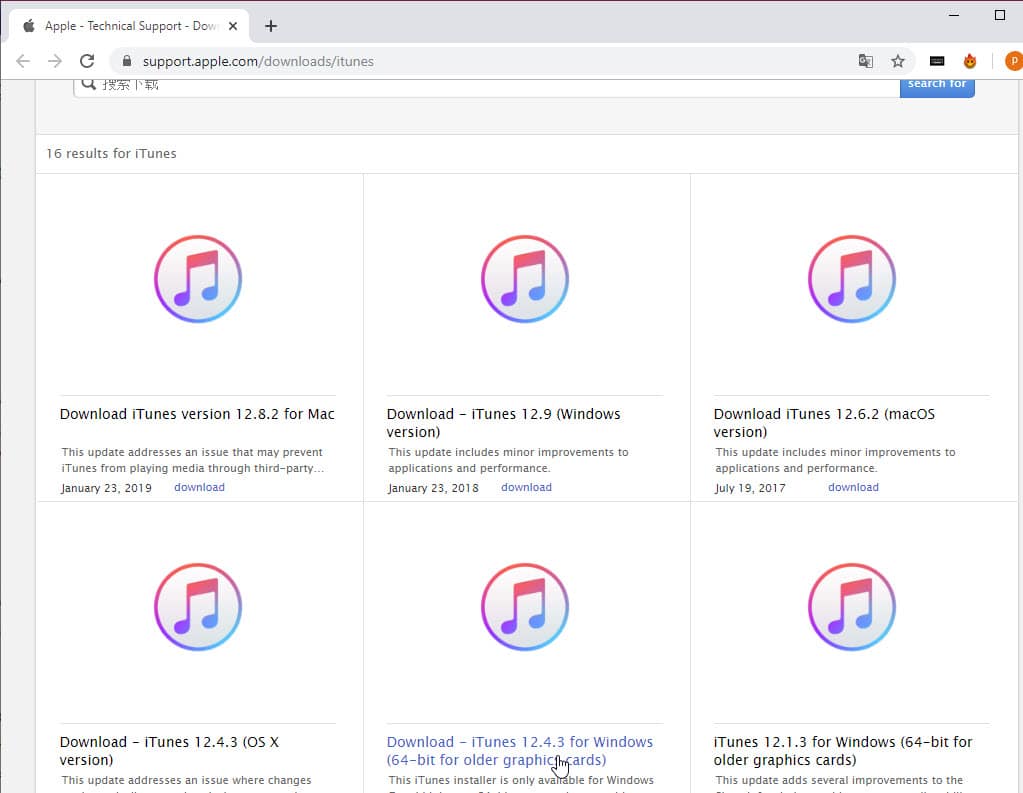The height and width of the screenshot is (793, 1023).
Task: Open Download – iTunes 12.9 (Windows version)
Action: tap(504, 423)
